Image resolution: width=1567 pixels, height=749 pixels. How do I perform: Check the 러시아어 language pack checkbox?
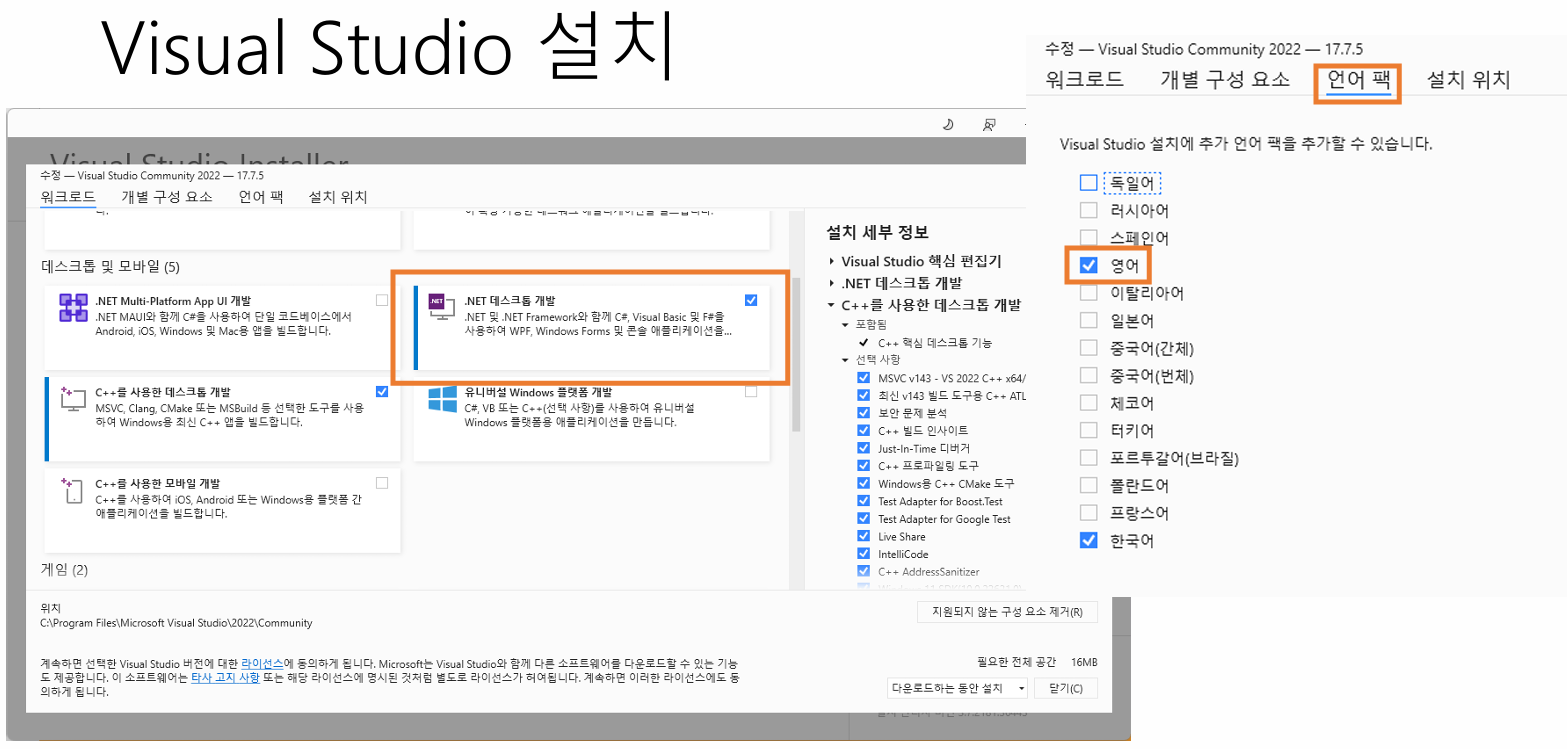1089,210
